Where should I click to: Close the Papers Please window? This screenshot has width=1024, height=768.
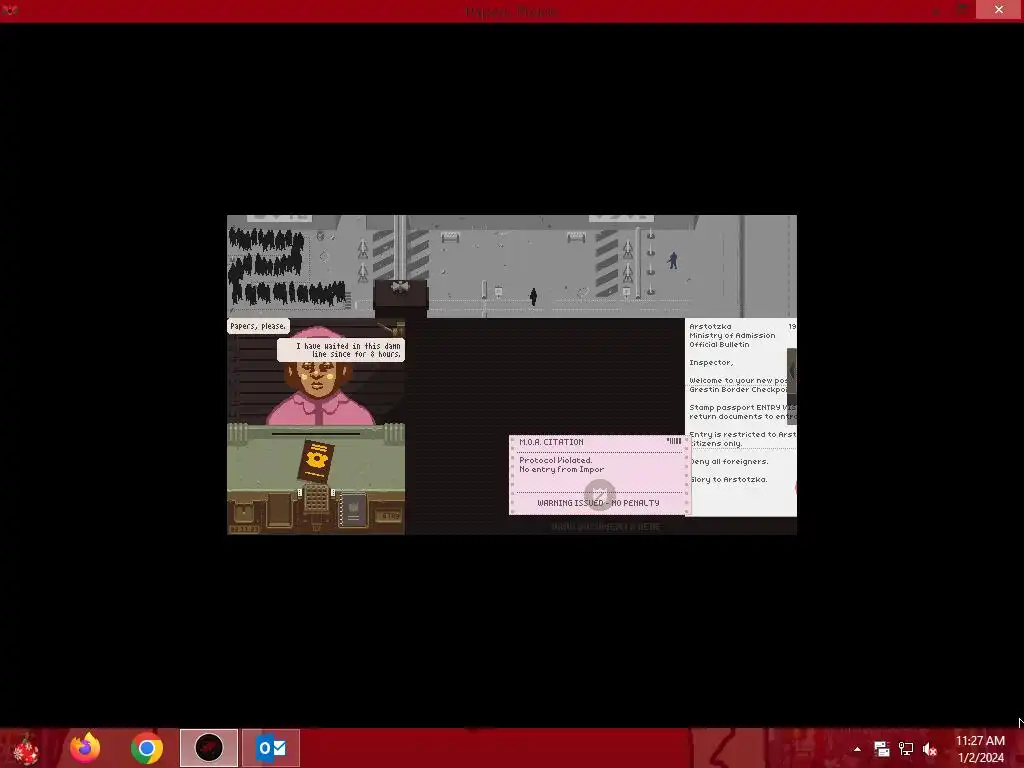coord(999,9)
